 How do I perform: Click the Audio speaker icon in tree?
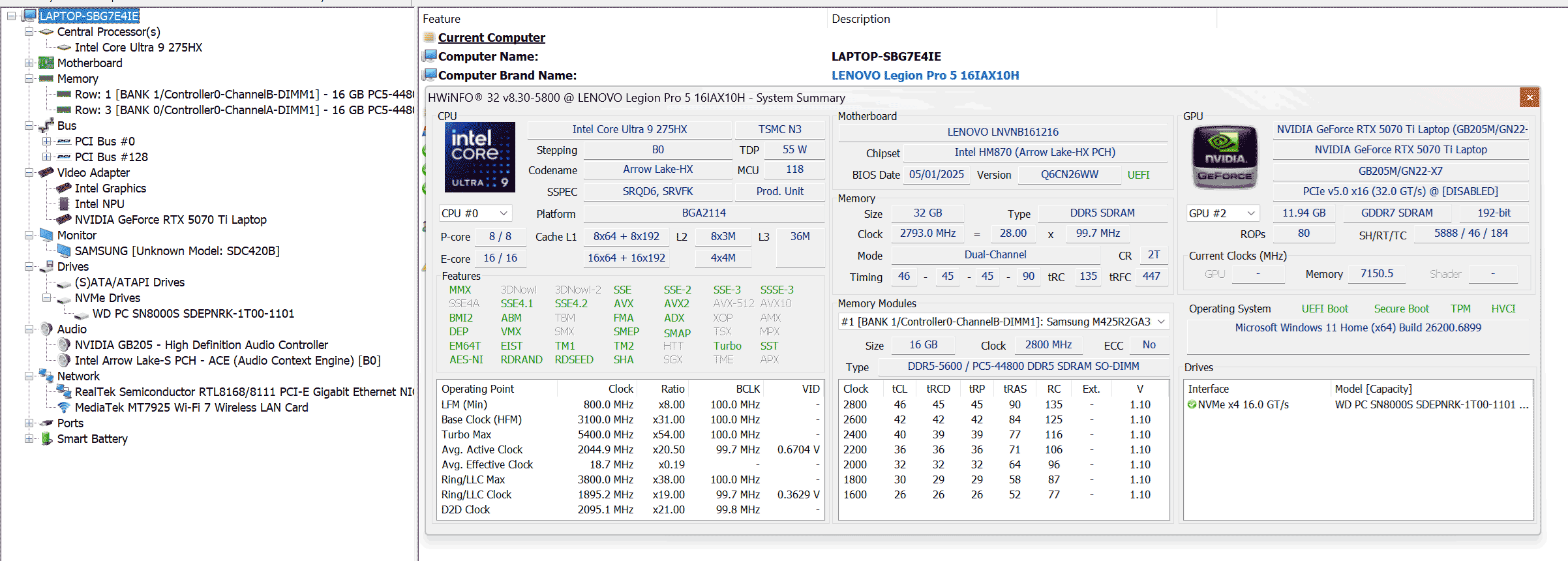(46, 329)
